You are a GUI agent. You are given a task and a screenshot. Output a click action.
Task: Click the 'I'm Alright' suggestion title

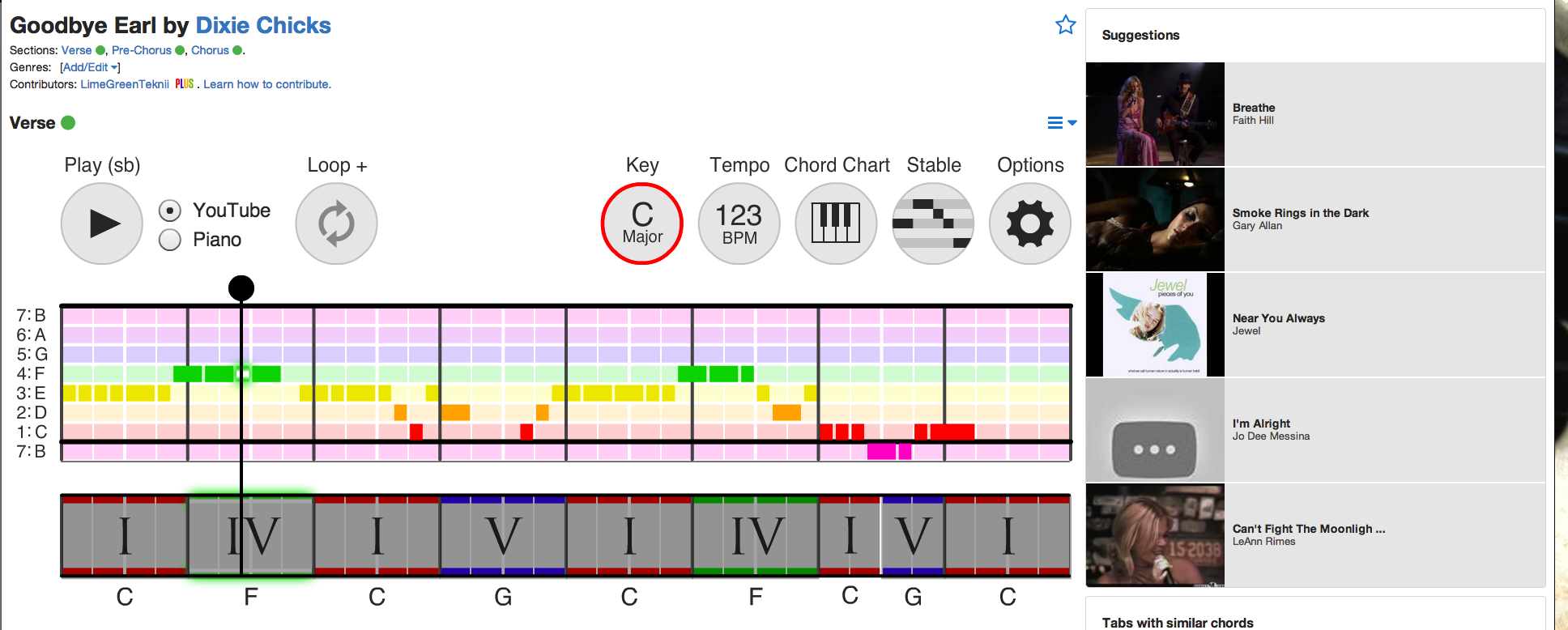coord(1261,424)
